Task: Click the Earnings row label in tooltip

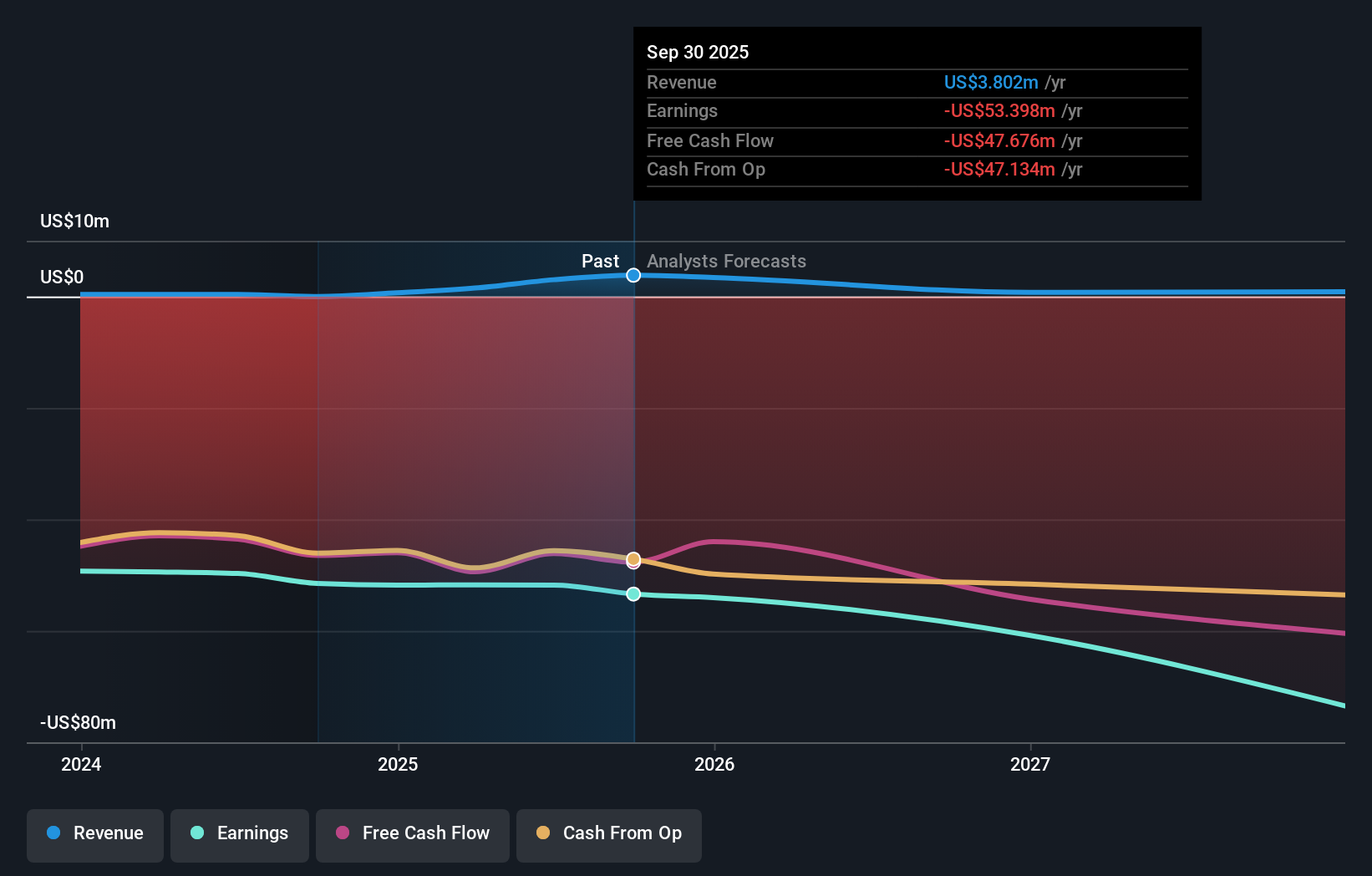Action: (683, 110)
